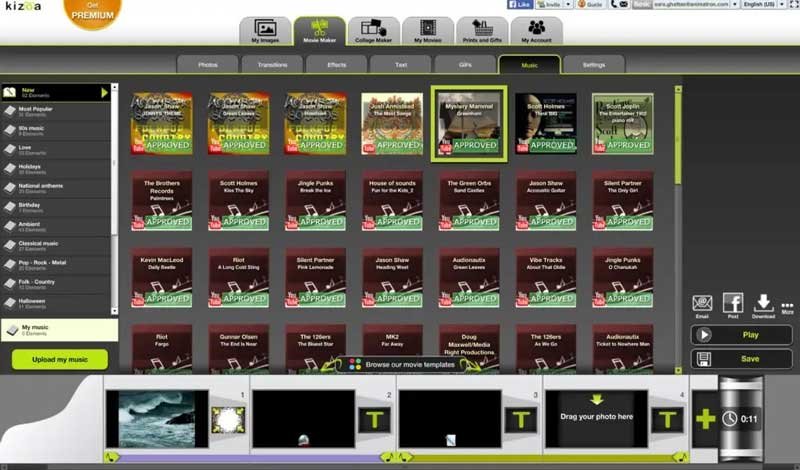Click the text T icon after slide 2
This screenshot has width=800, height=470.
[374, 419]
